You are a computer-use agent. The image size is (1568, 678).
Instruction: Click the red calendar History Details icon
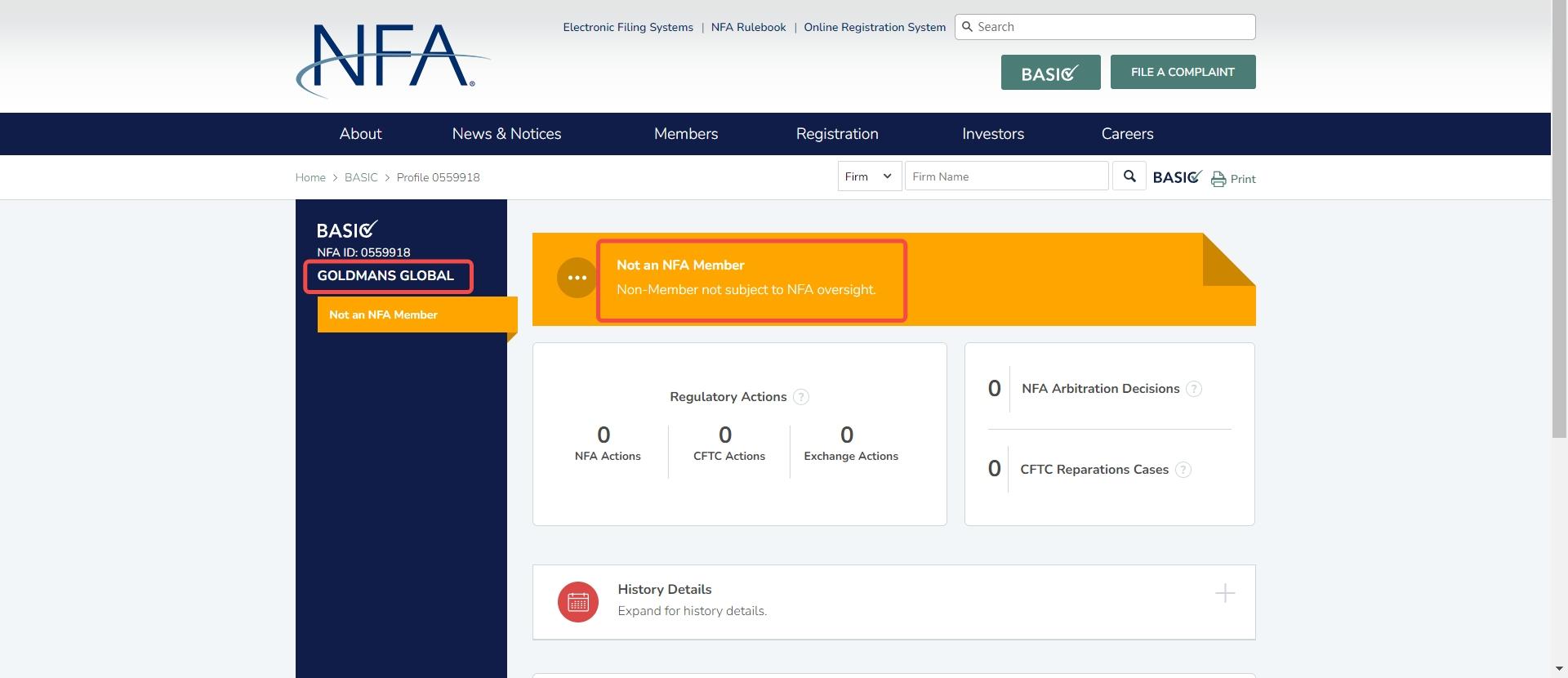pyautogui.click(x=578, y=602)
